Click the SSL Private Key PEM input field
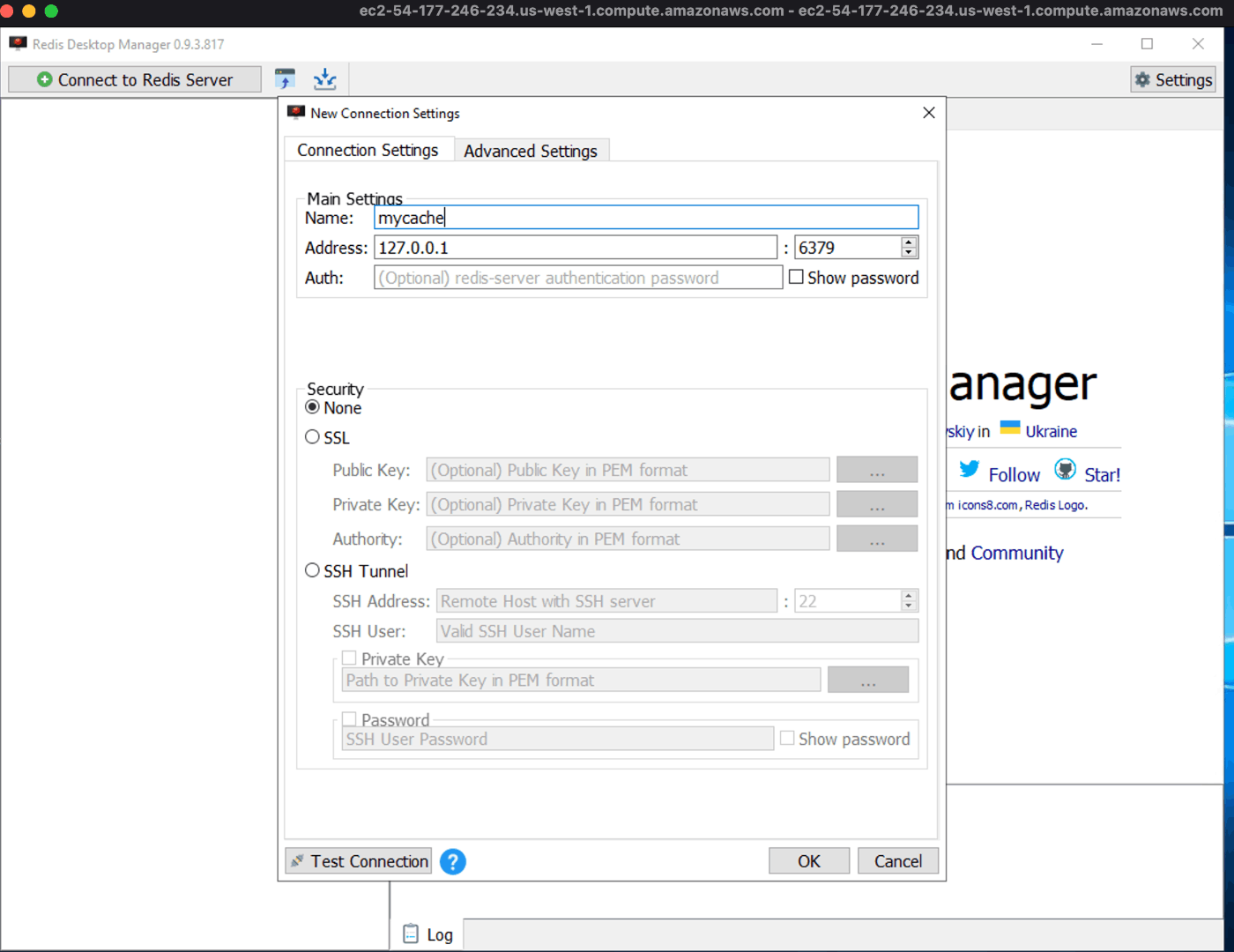This screenshot has height=952, width=1234. point(628,504)
